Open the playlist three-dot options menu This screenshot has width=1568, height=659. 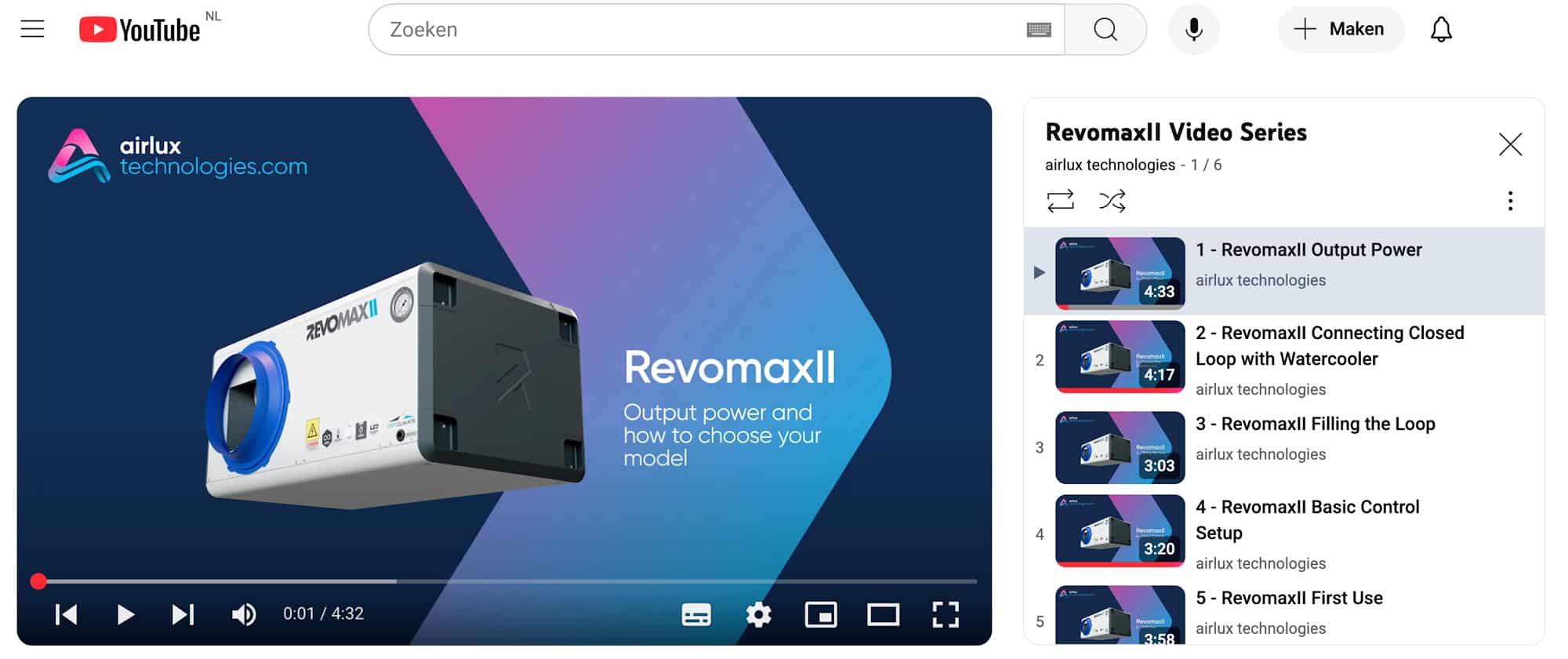tap(1510, 201)
